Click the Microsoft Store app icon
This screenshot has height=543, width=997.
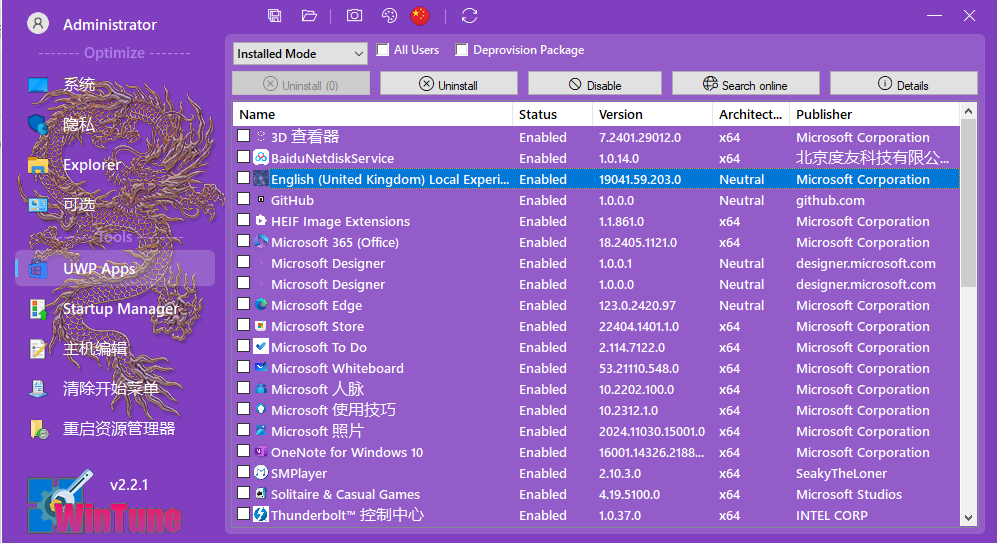(x=261, y=326)
